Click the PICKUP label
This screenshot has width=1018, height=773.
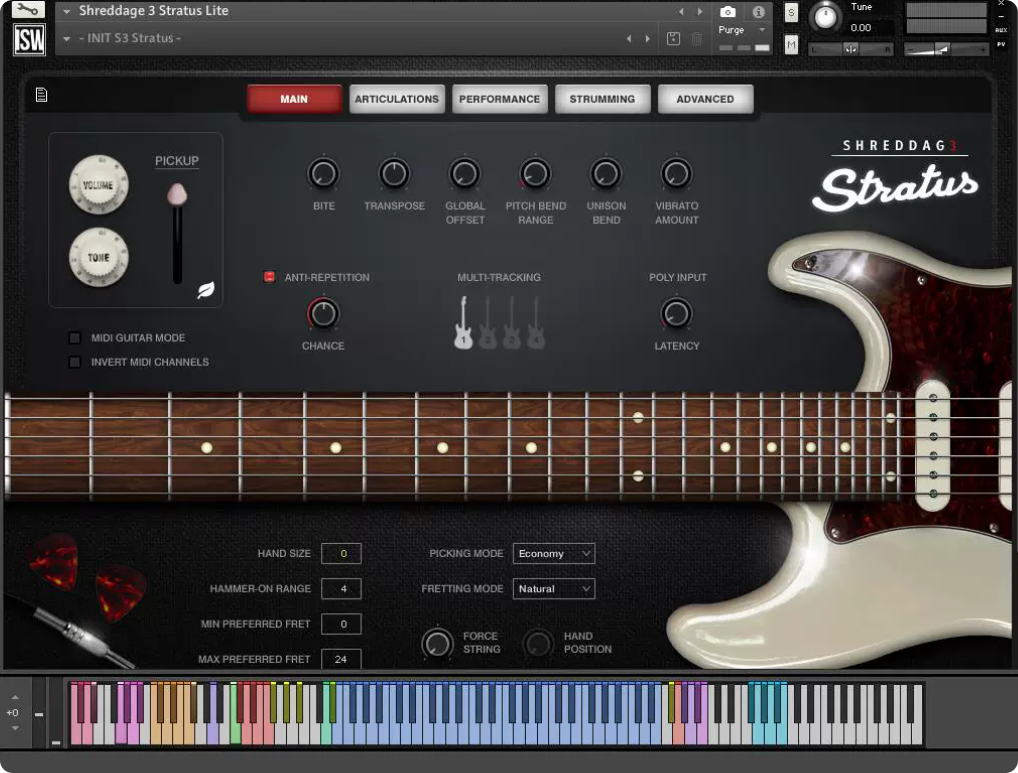click(x=177, y=161)
